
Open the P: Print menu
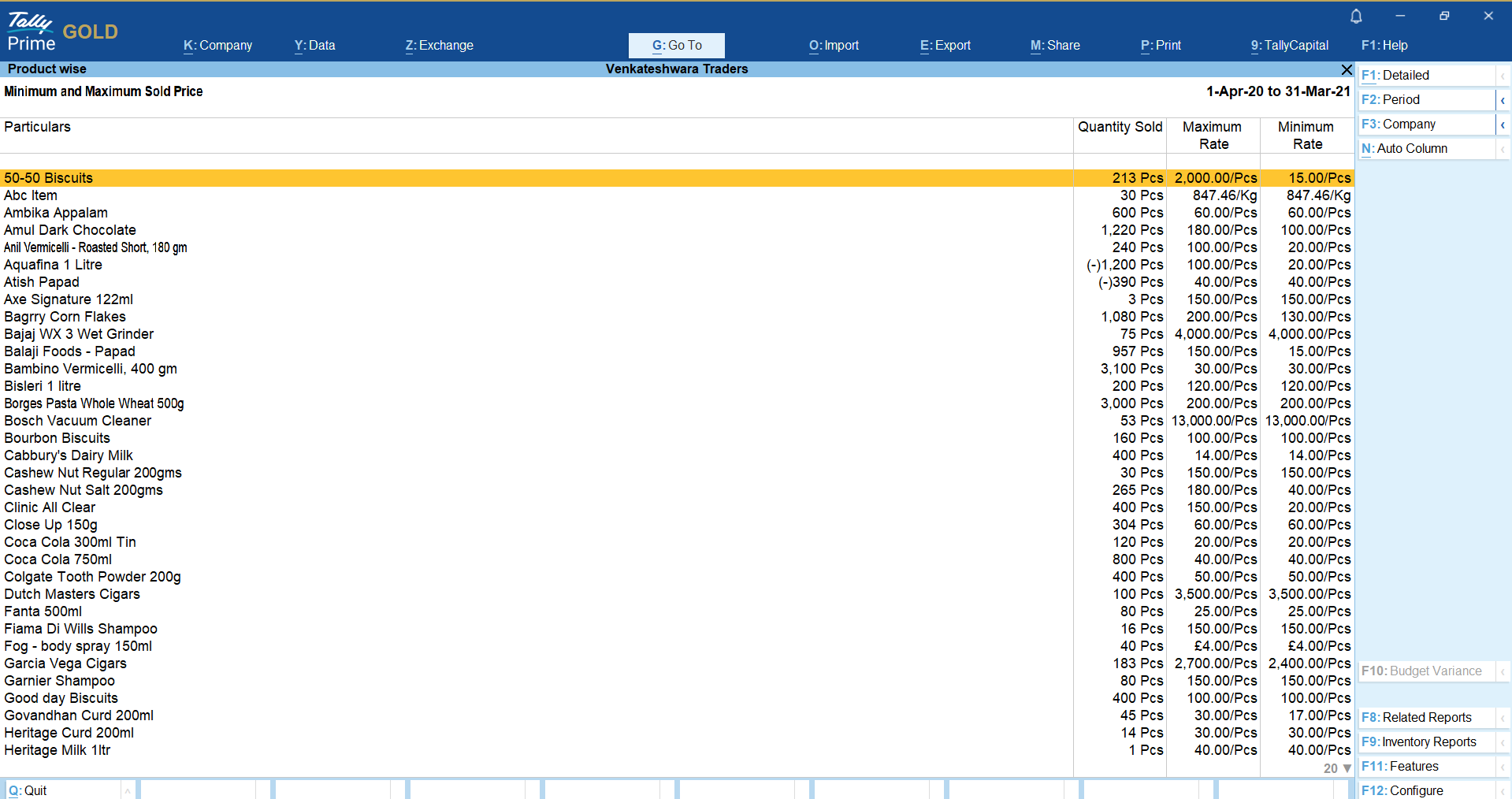1161,46
